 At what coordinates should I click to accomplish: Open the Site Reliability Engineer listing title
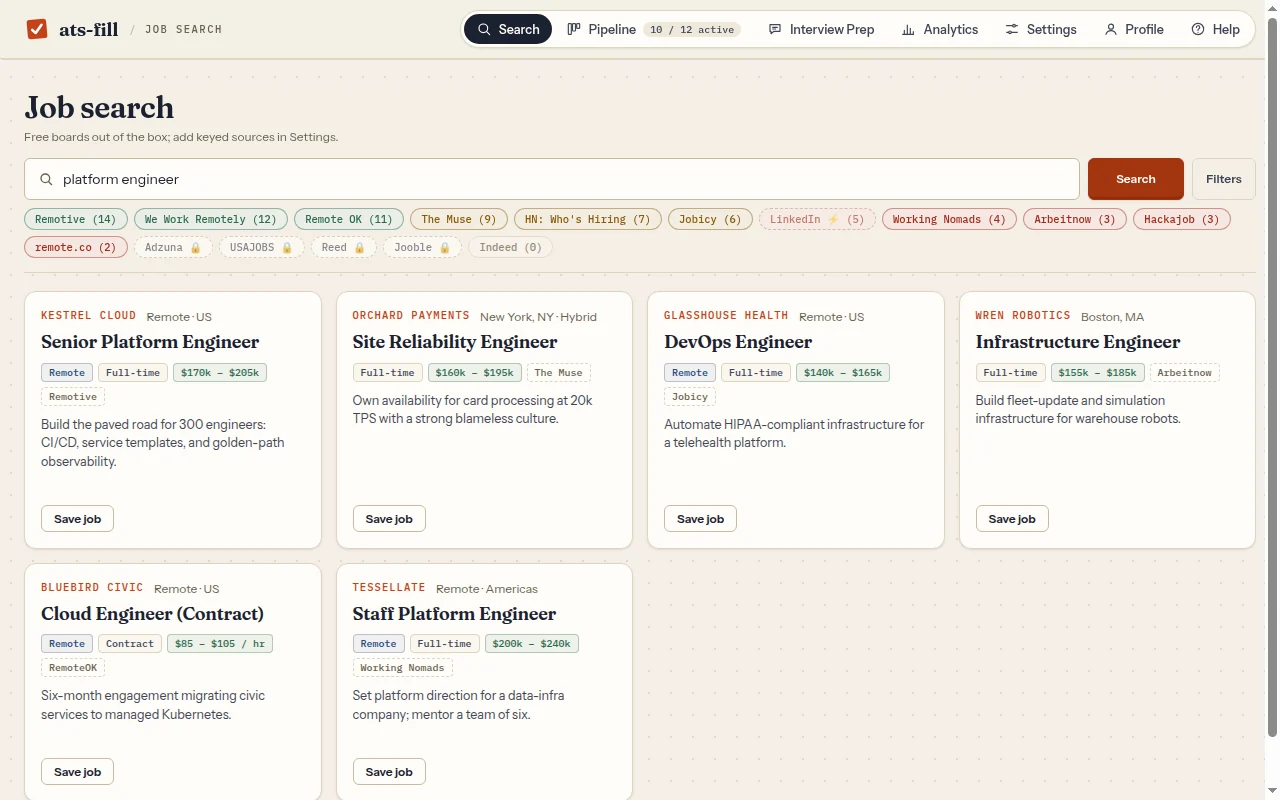point(455,342)
